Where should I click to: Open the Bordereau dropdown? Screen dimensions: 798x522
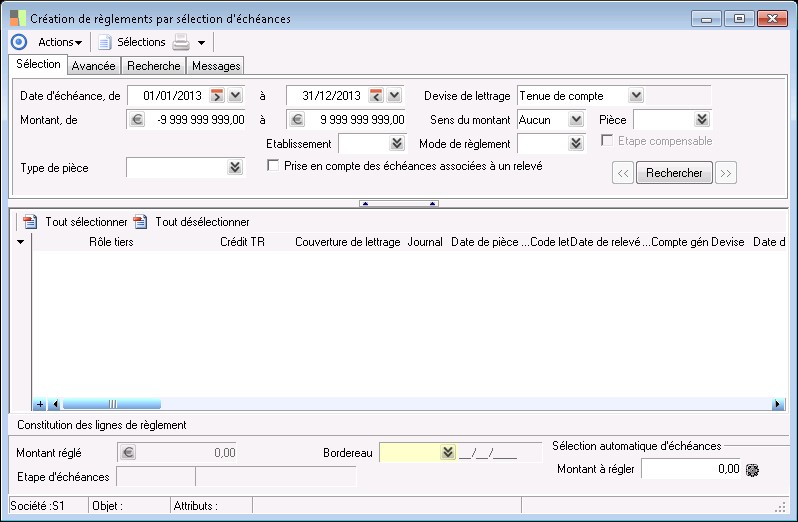pos(447,452)
